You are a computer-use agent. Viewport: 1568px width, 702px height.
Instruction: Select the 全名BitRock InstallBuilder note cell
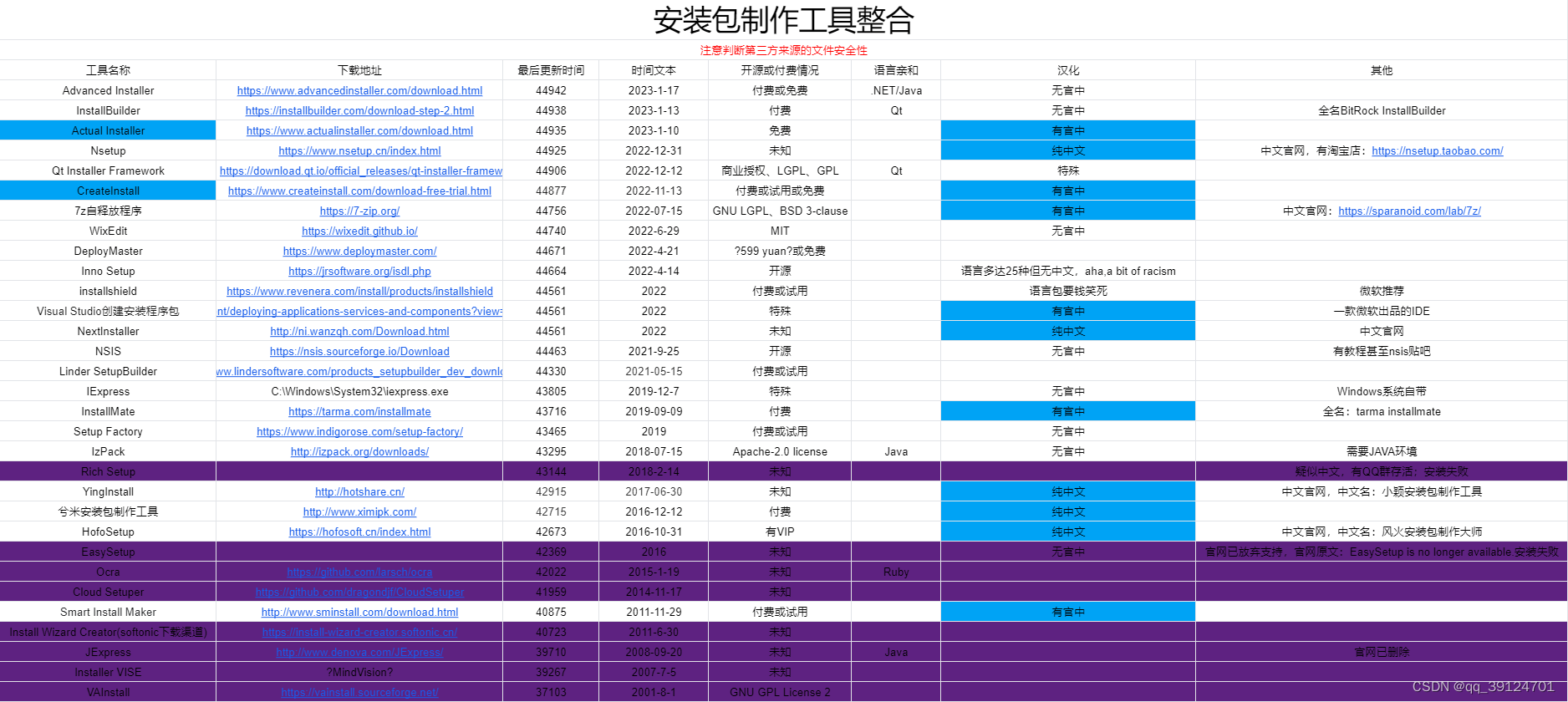(1382, 110)
